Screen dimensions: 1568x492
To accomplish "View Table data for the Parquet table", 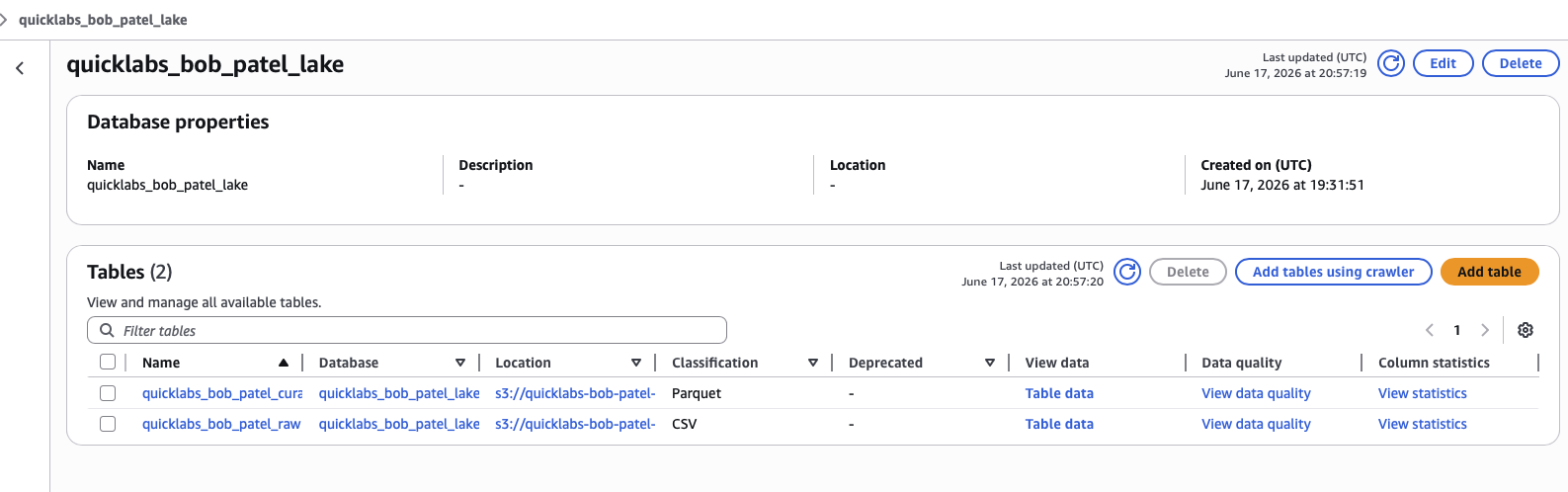I will click(x=1059, y=393).
